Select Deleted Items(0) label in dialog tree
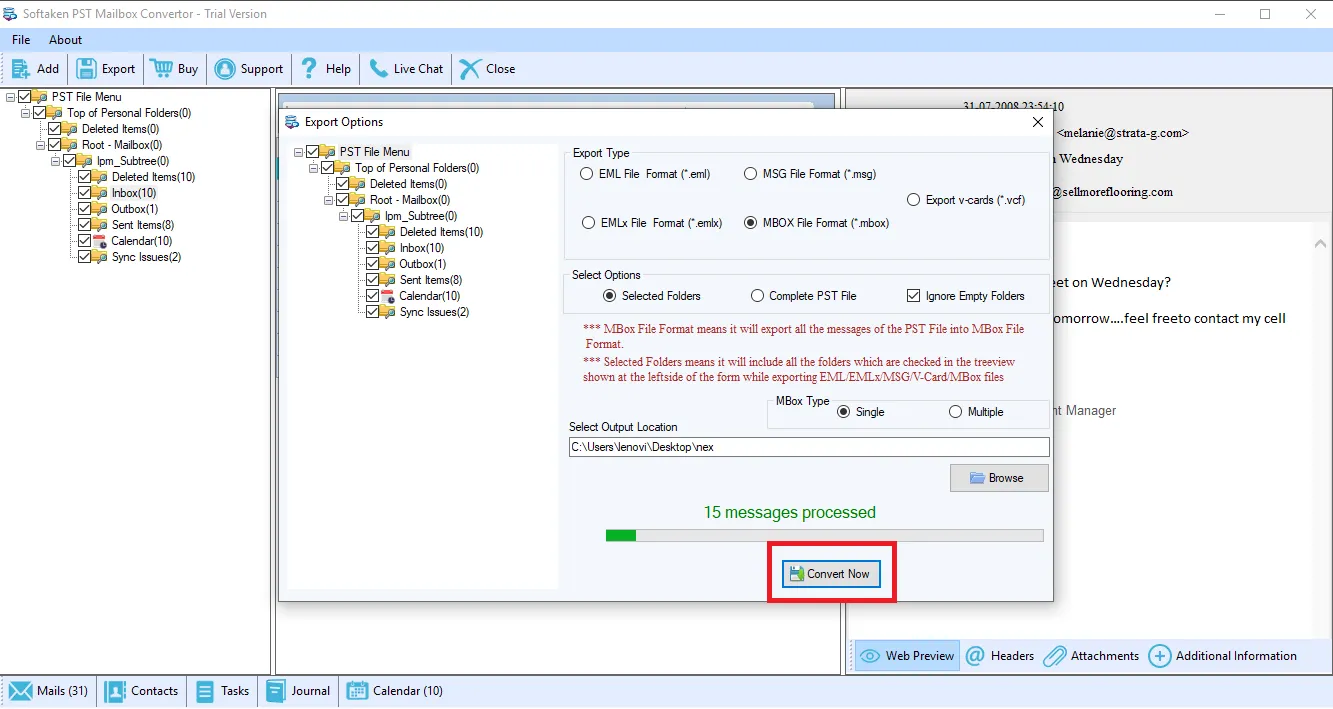Viewport: 1333px width, 709px height. 408,184
